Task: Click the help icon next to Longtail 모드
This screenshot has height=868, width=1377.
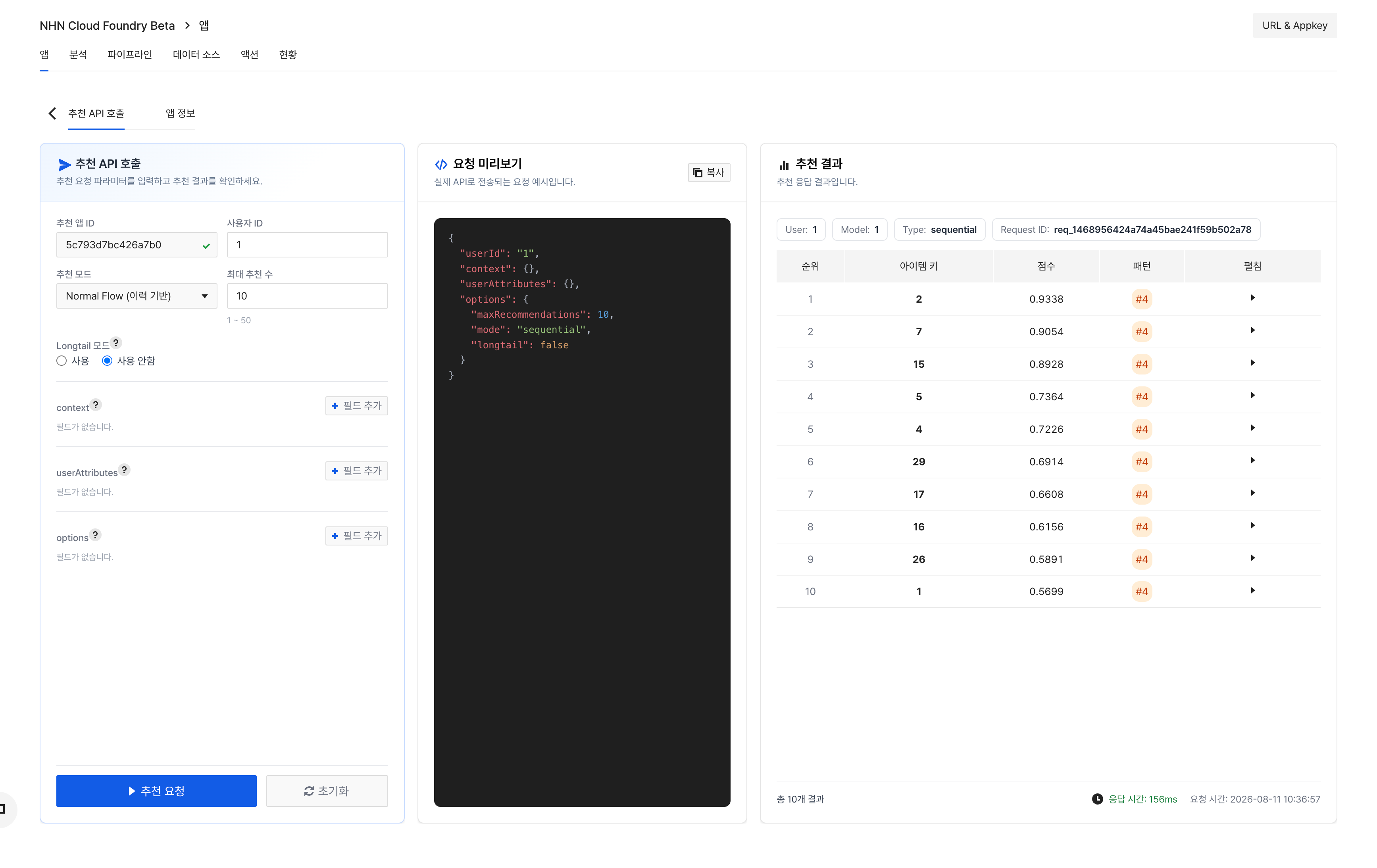Action: coord(116,342)
